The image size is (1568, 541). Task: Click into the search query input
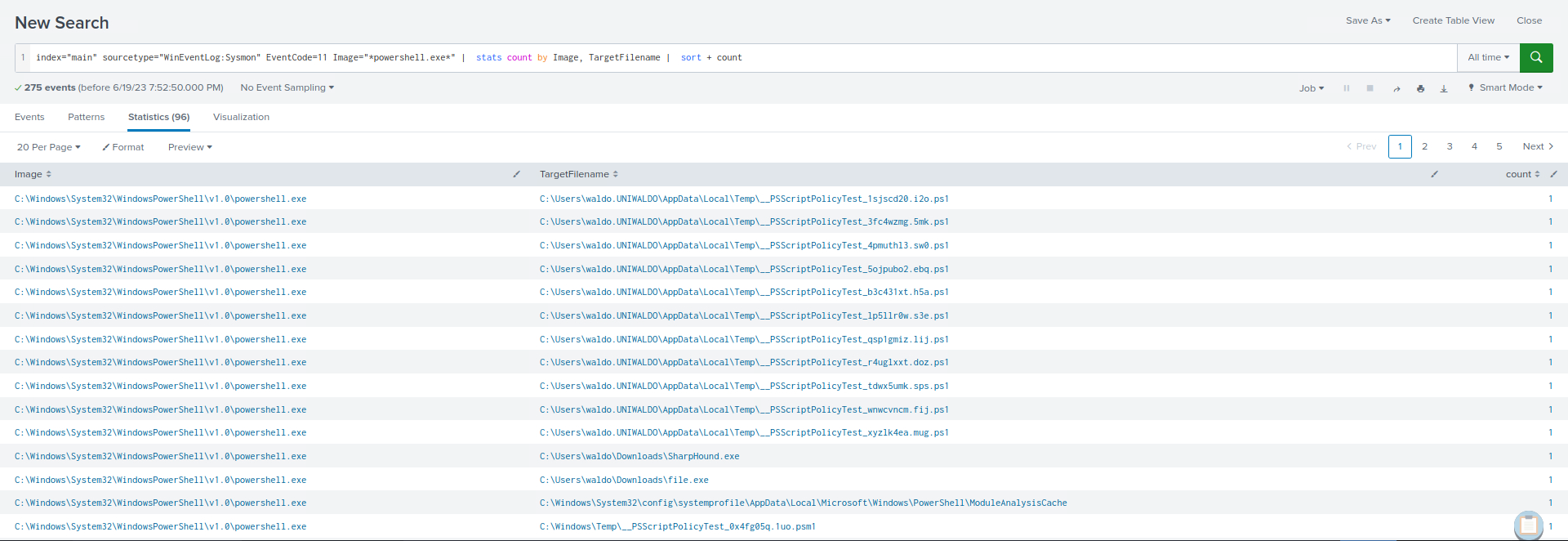click(x=735, y=57)
